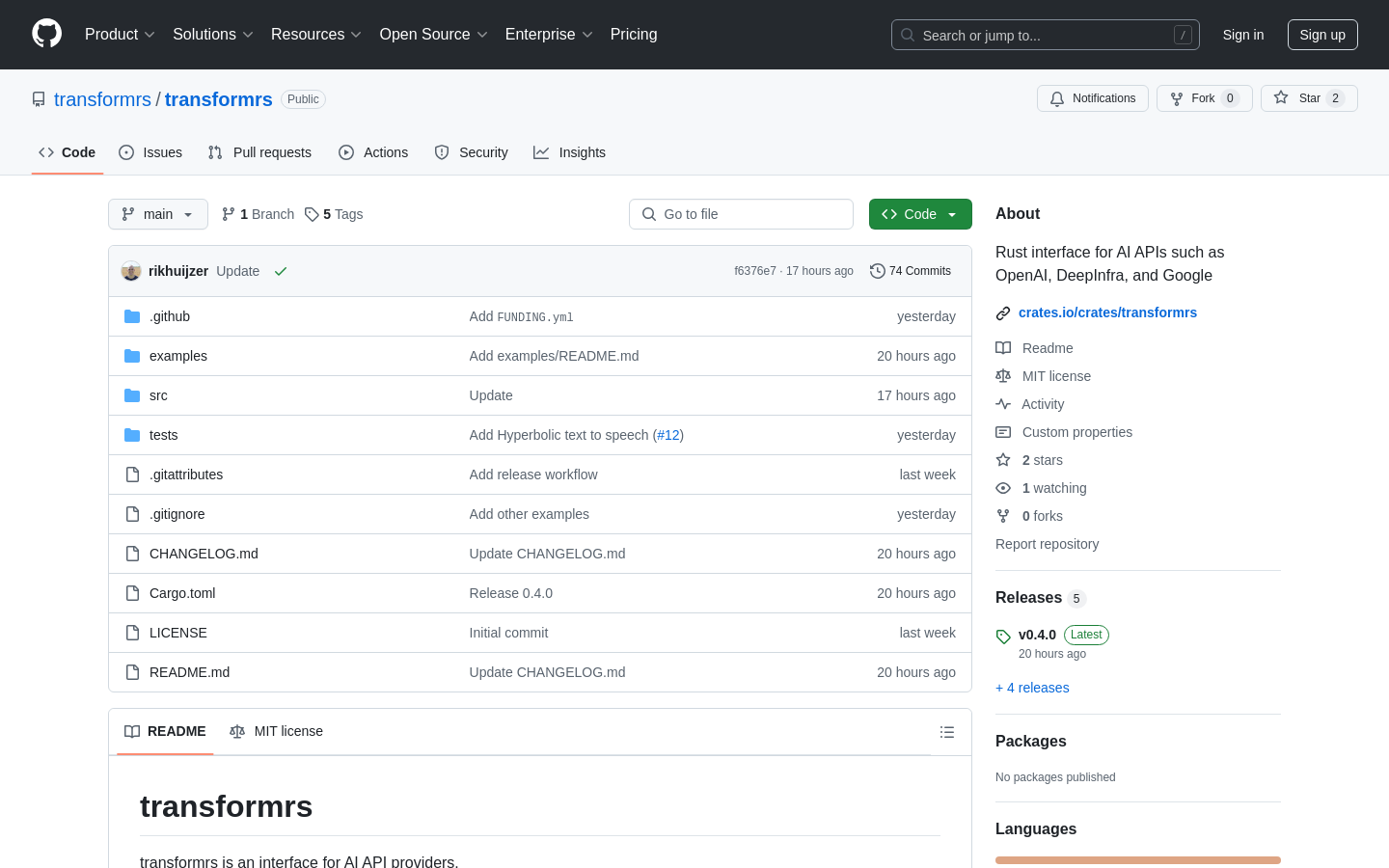Switch to the Issues tab

(x=150, y=152)
